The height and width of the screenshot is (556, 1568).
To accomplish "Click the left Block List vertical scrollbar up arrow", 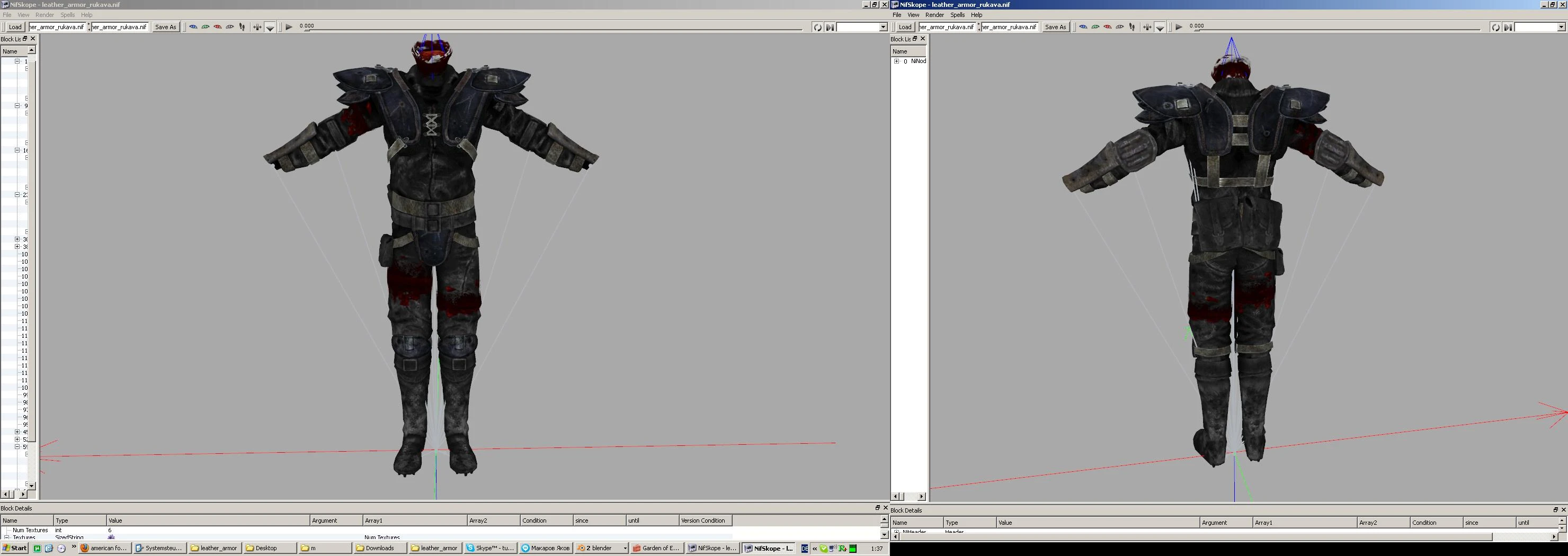I will click(32, 50).
